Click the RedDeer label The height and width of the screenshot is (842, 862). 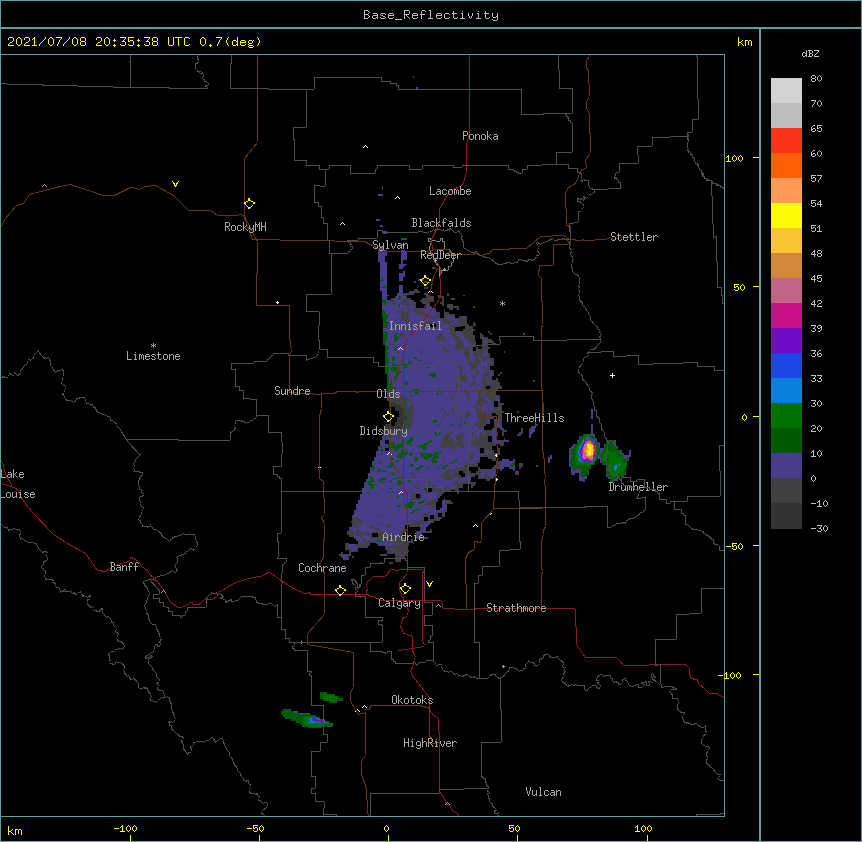[440, 255]
